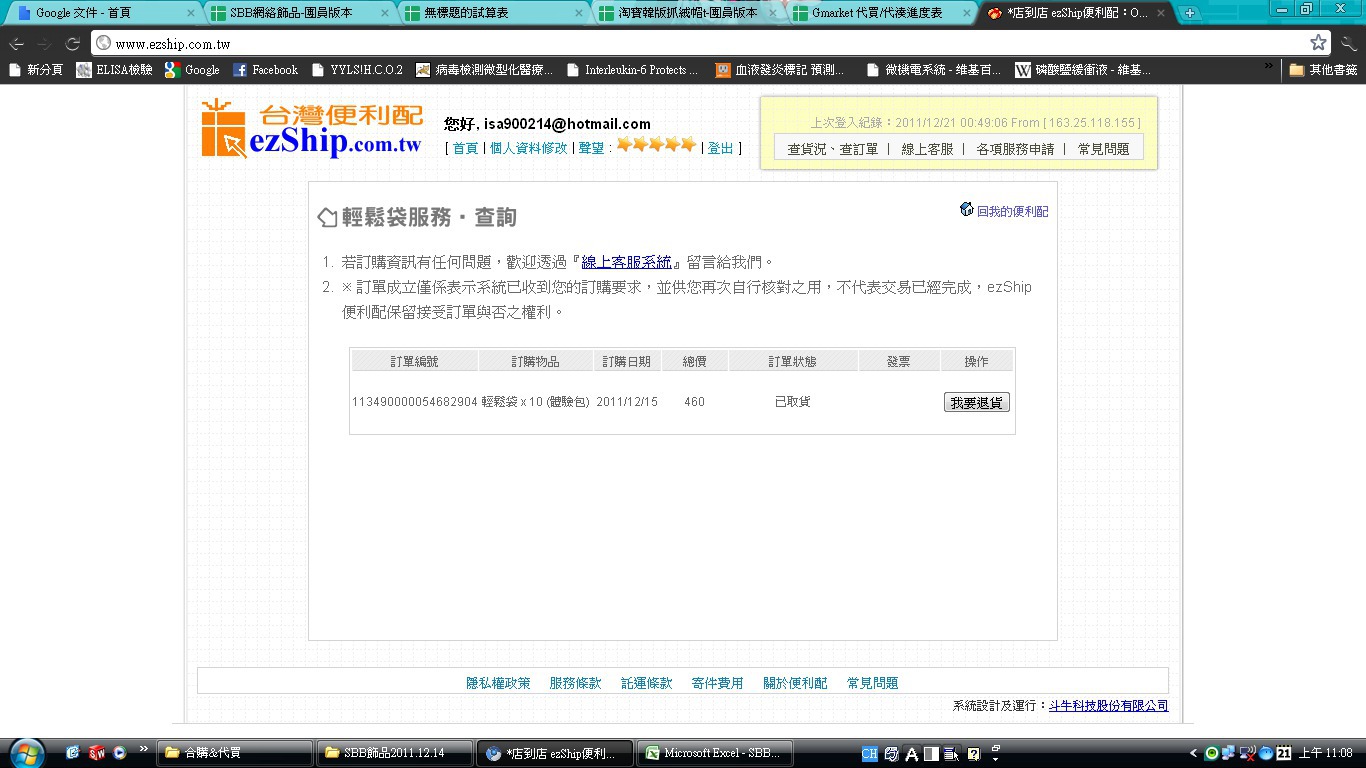Open the 線上客服系統 link in the notice
This screenshot has height=768, width=1366.
click(627, 262)
